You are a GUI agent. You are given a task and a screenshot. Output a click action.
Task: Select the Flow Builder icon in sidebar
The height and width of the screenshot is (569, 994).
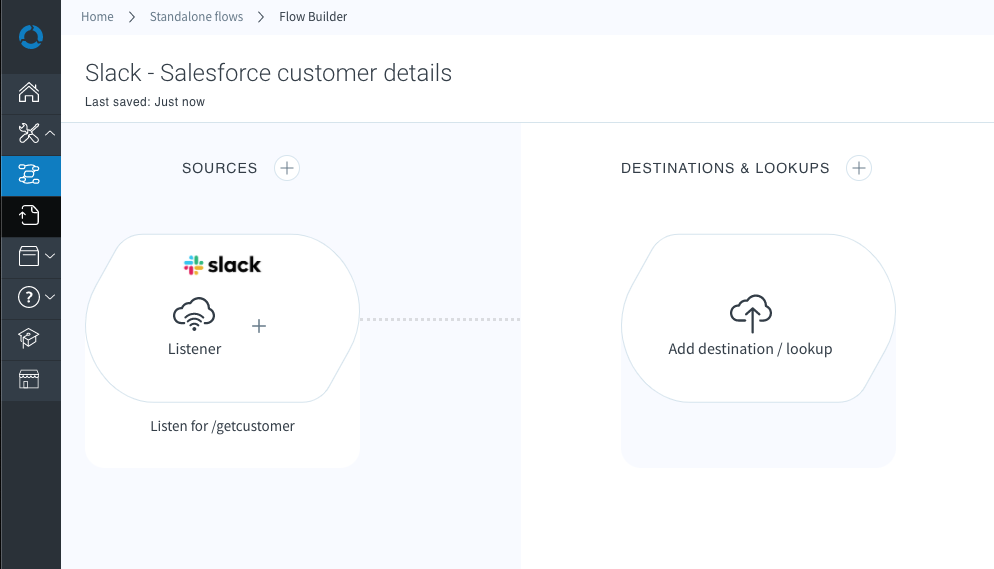[29, 174]
